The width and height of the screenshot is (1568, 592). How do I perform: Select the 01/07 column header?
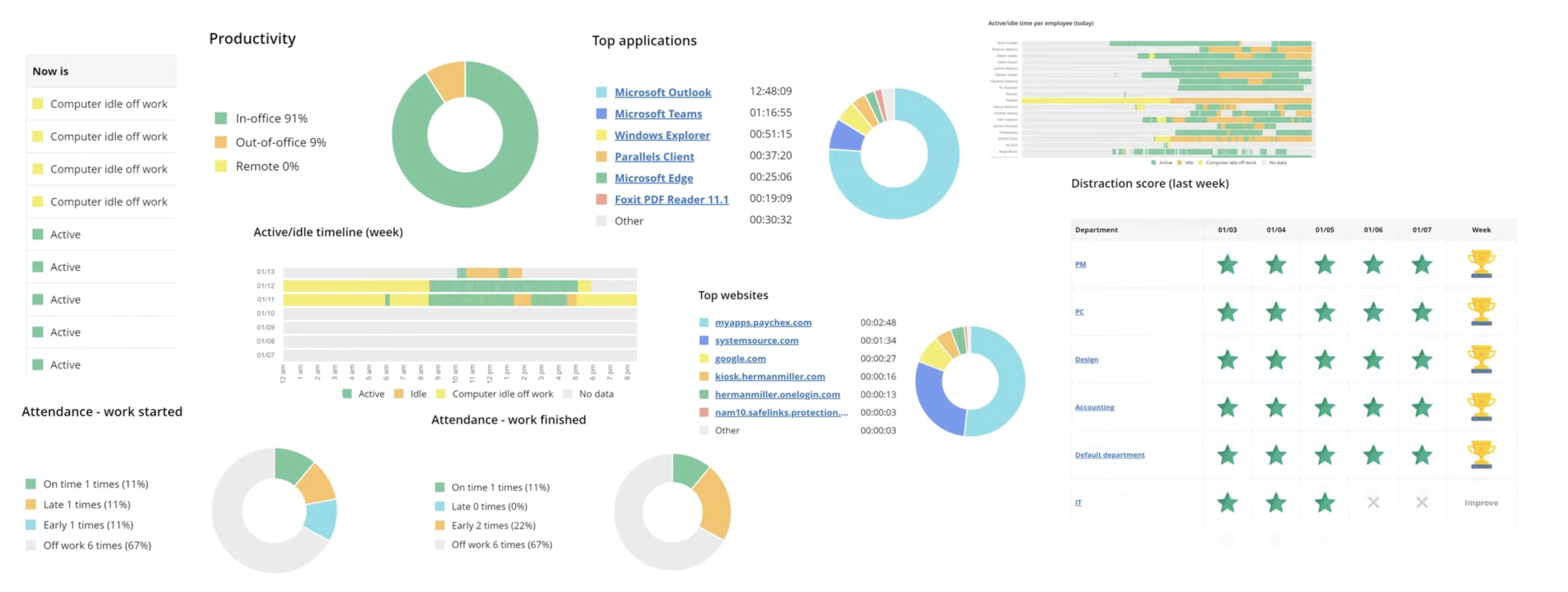[x=1423, y=230]
